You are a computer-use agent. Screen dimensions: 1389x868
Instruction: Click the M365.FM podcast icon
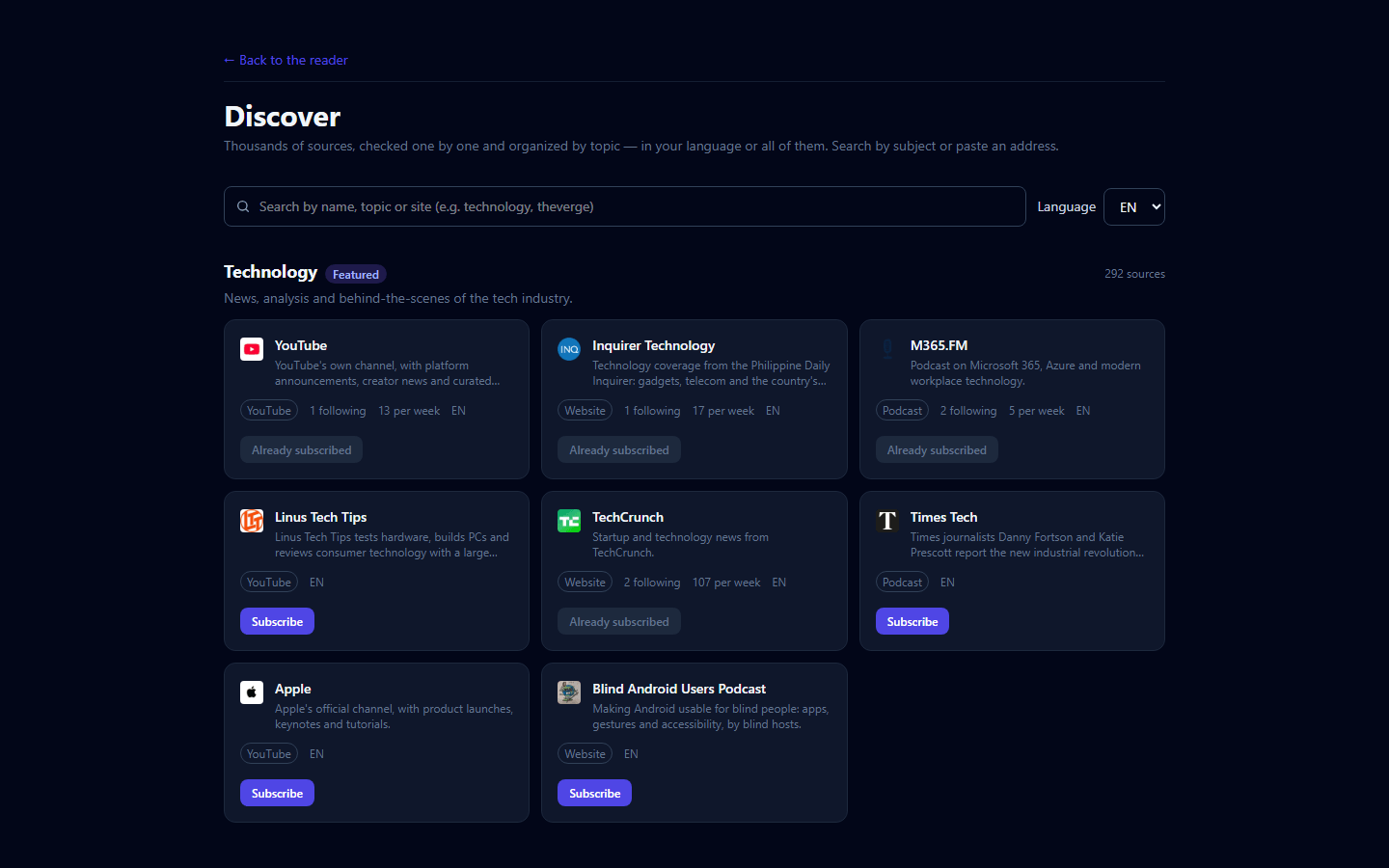pos(887,349)
